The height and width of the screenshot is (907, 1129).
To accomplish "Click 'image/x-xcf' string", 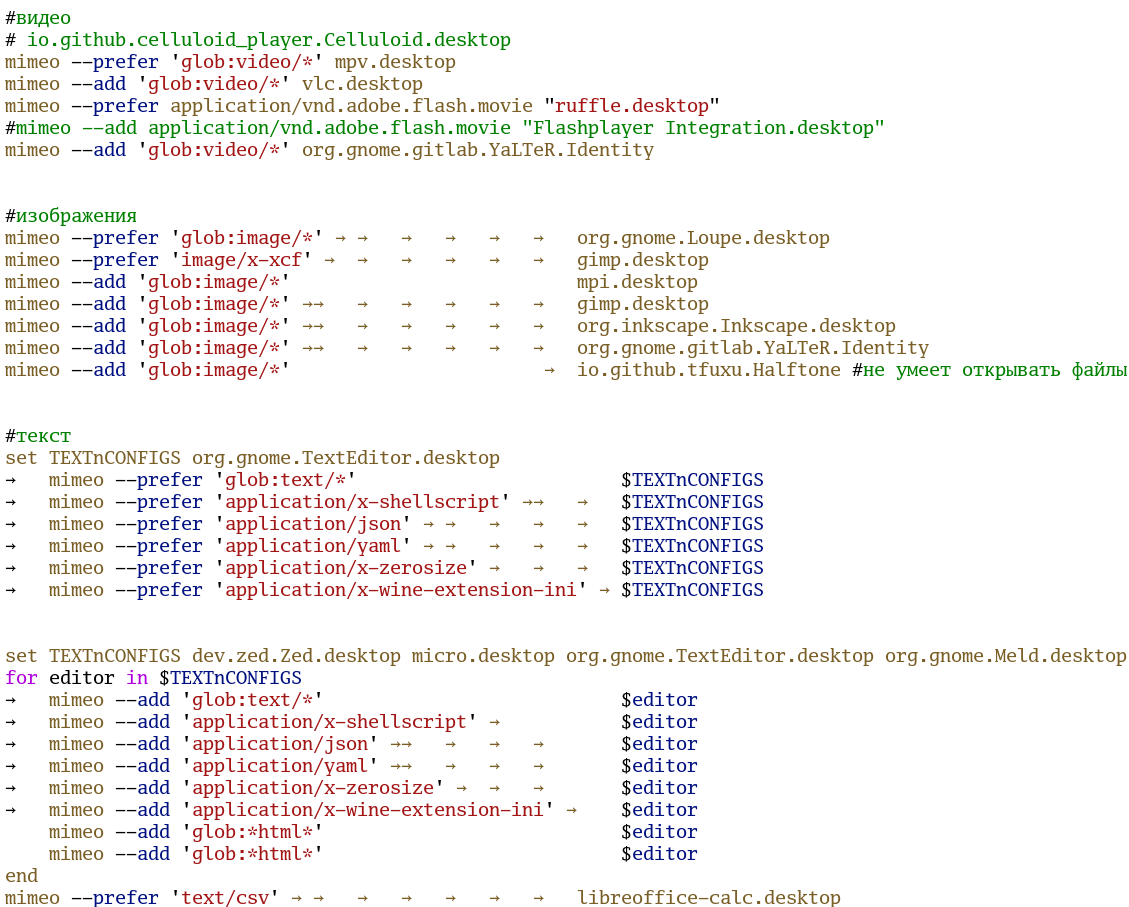I will [241, 260].
